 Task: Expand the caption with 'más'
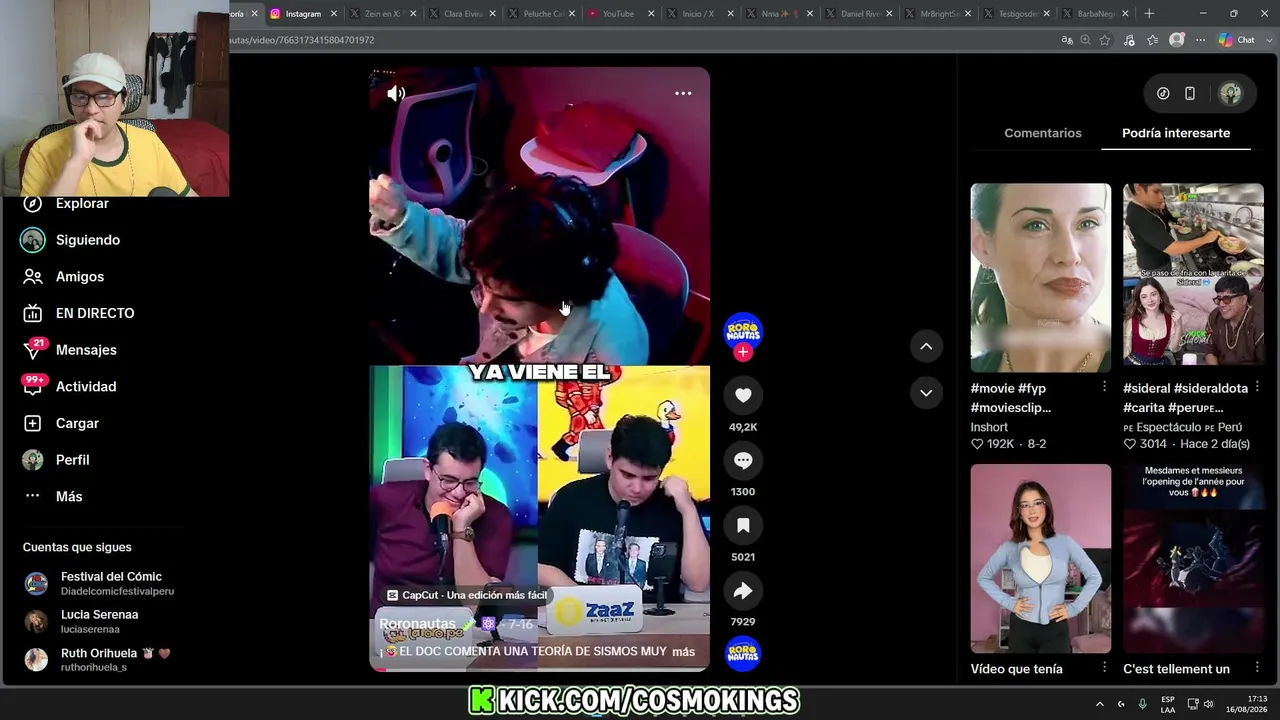coord(683,652)
